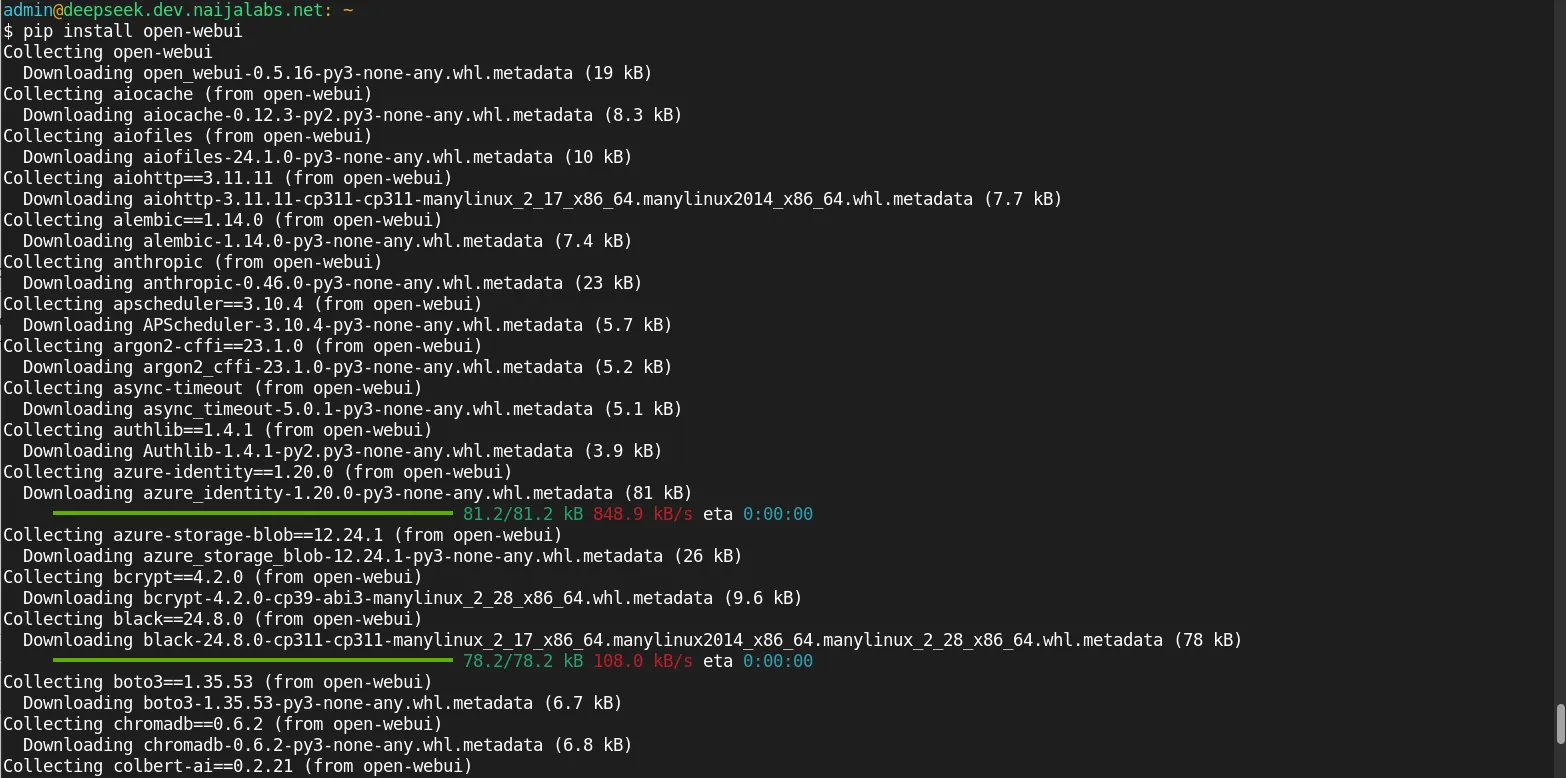
Task: Click the '848.9 kB/s' download speed
Action: [x=643, y=514]
